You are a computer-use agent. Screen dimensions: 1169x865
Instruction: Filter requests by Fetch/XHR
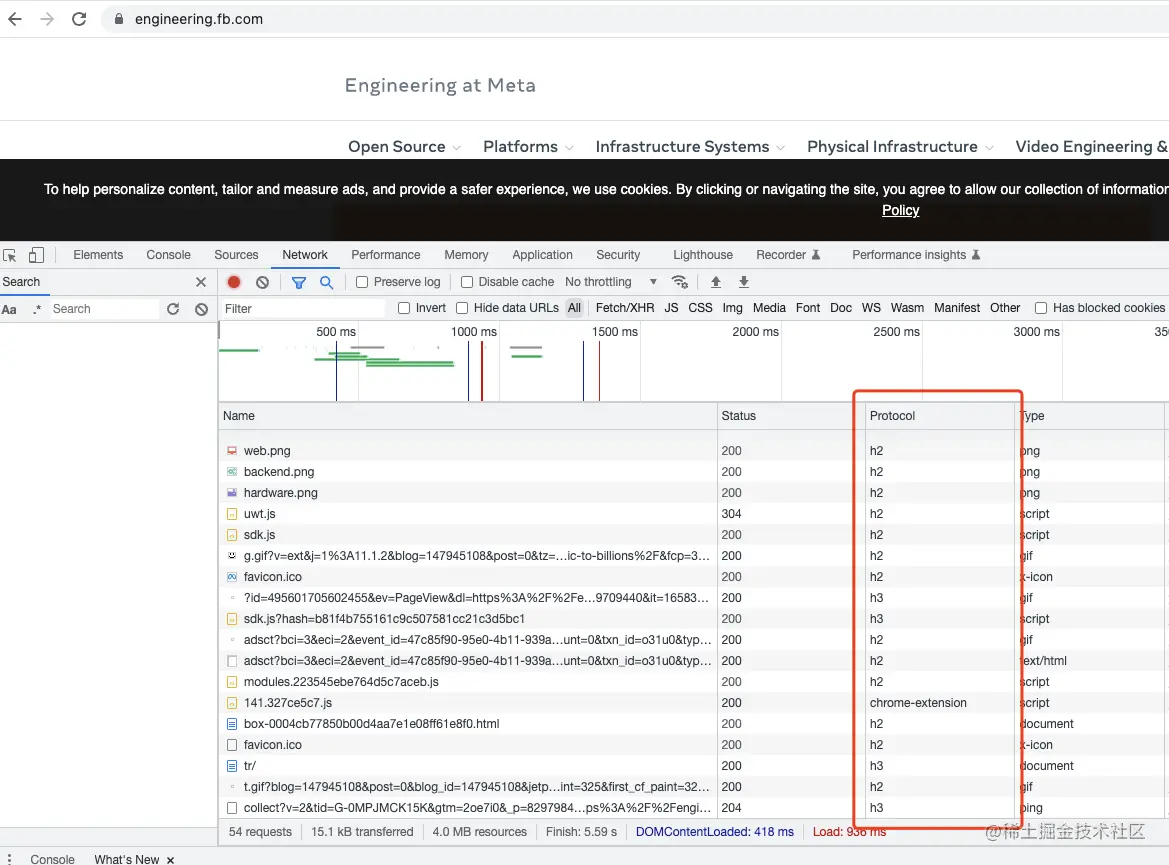click(625, 308)
